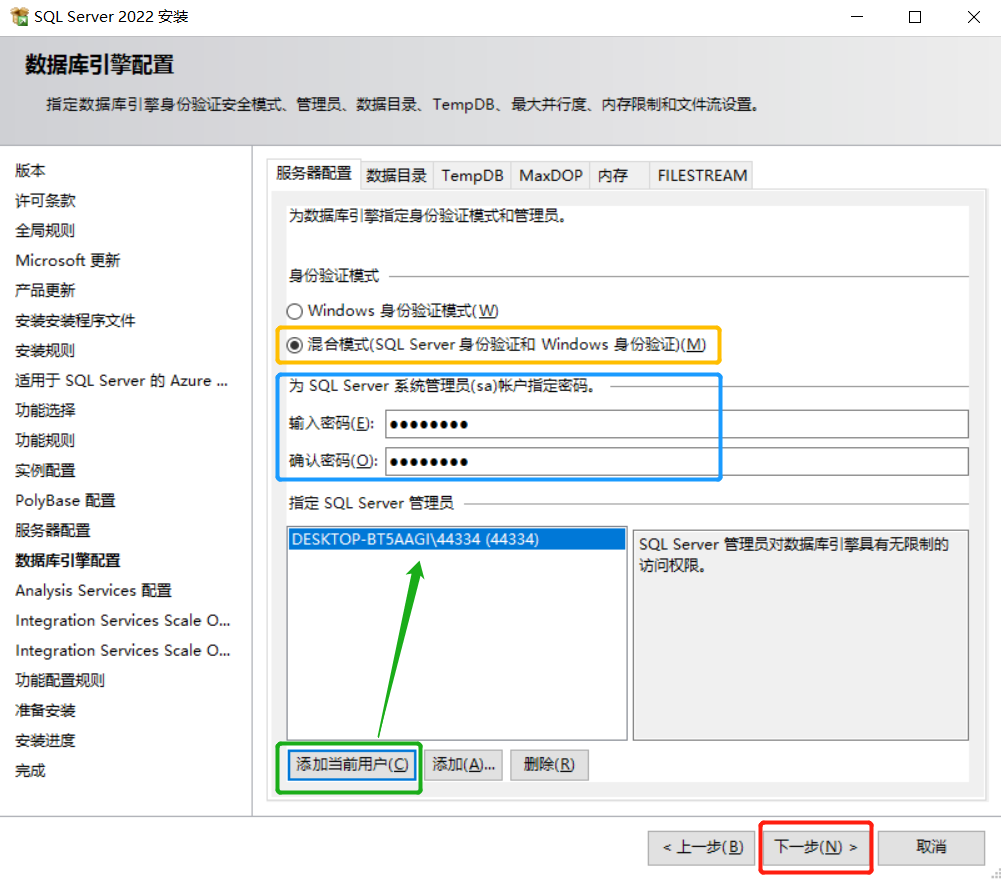The image size is (1001, 880).
Task: Click 数据库引擎配置 step in sidebar
Action: (x=68, y=561)
